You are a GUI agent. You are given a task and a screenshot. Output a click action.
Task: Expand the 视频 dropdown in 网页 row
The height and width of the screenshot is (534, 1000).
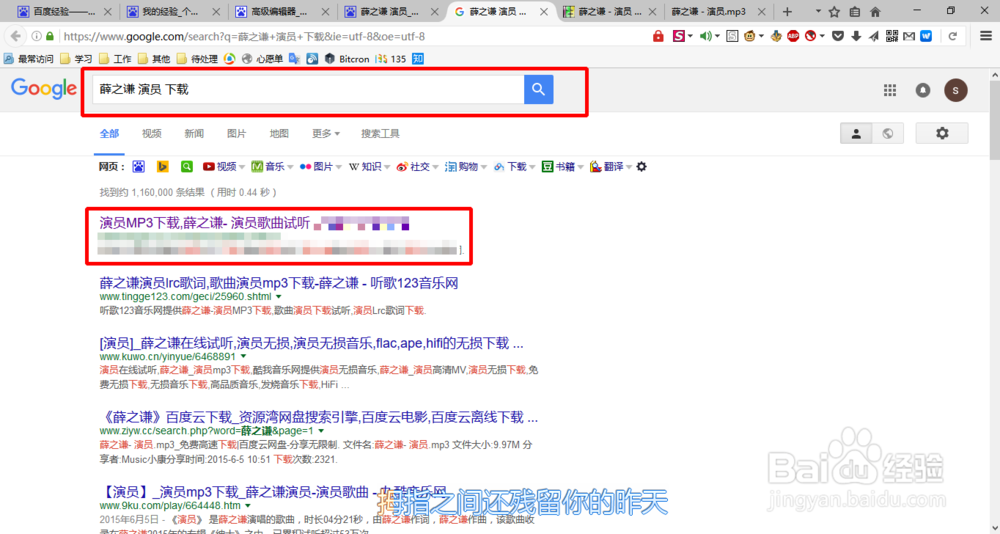pos(242,167)
